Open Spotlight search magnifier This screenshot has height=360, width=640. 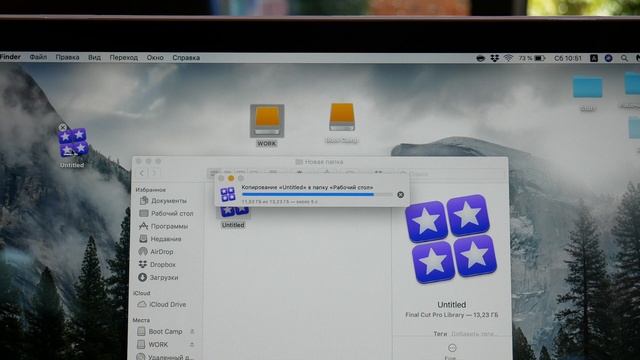pos(624,58)
